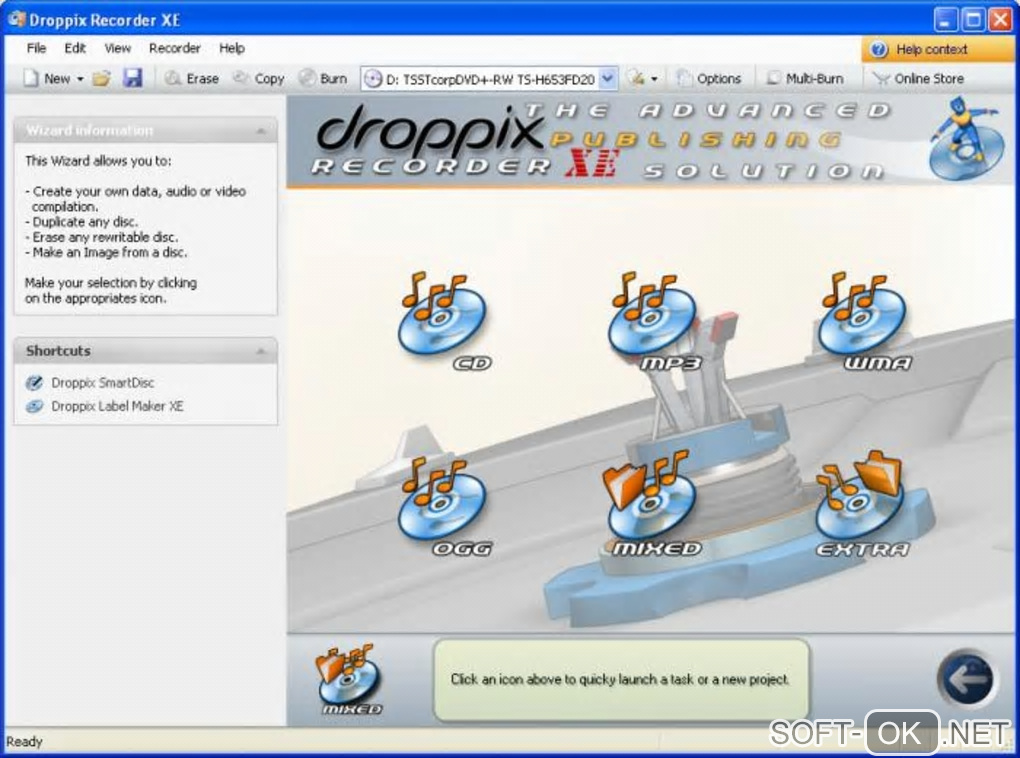Click the Multi-Burn toolbar button
The width and height of the screenshot is (1020, 758).
pyautogui.click(x=805, y=78)
